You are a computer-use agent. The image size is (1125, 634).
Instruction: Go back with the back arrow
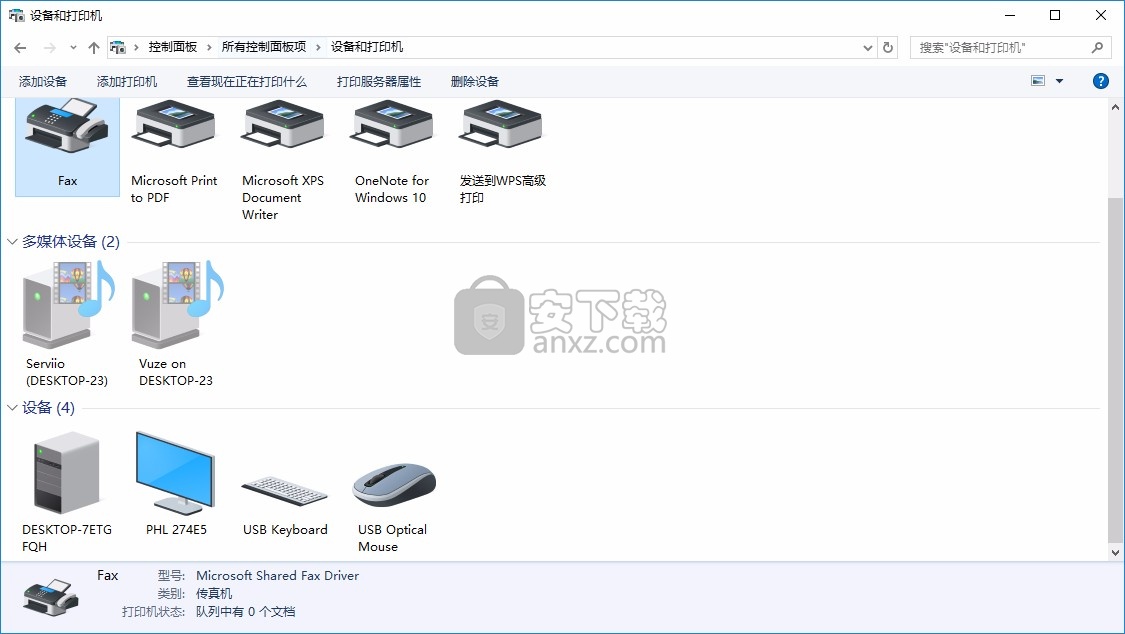point(20,47)
